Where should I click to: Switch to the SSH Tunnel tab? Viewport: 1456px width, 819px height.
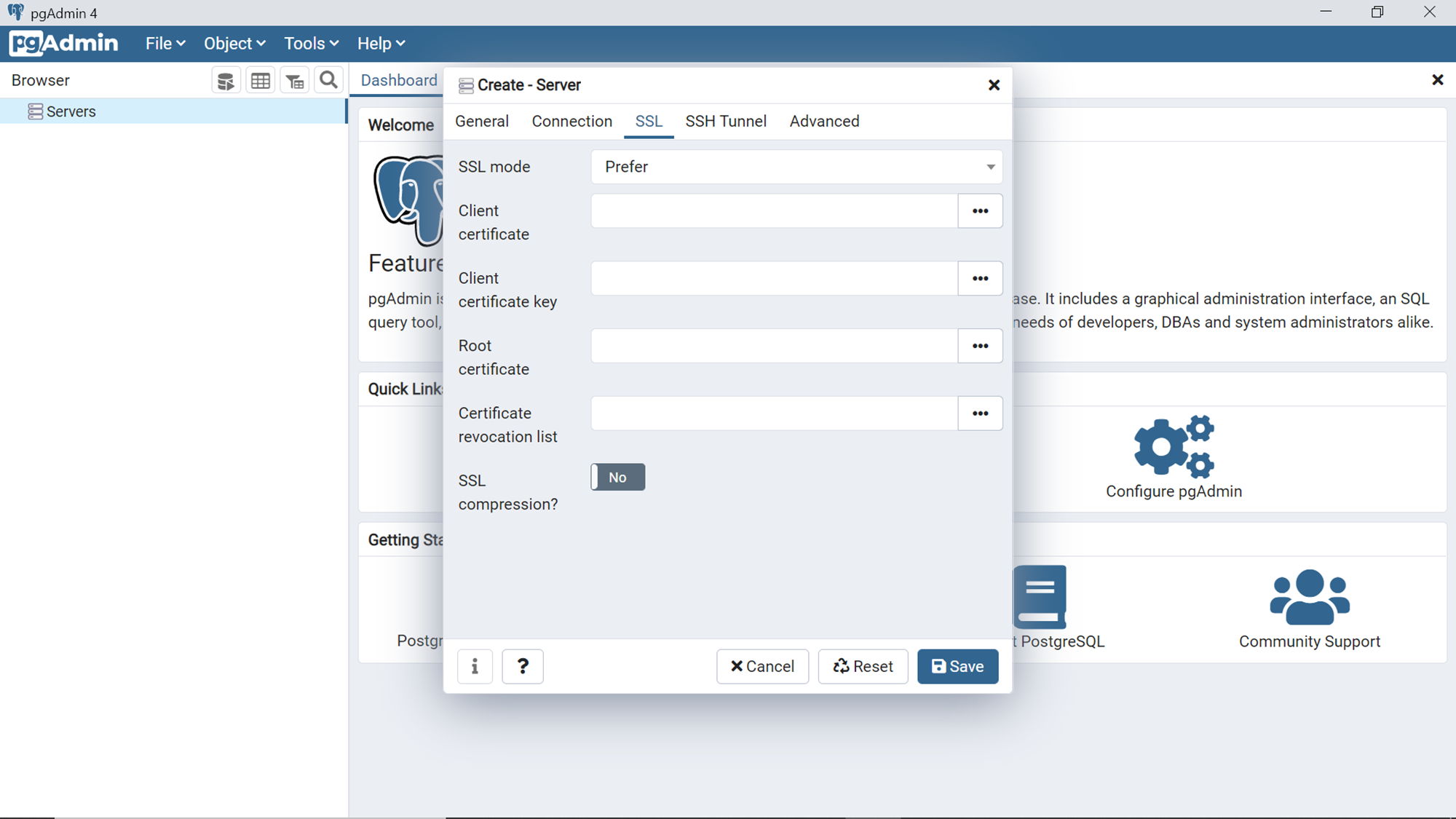[x=725, y=122]
